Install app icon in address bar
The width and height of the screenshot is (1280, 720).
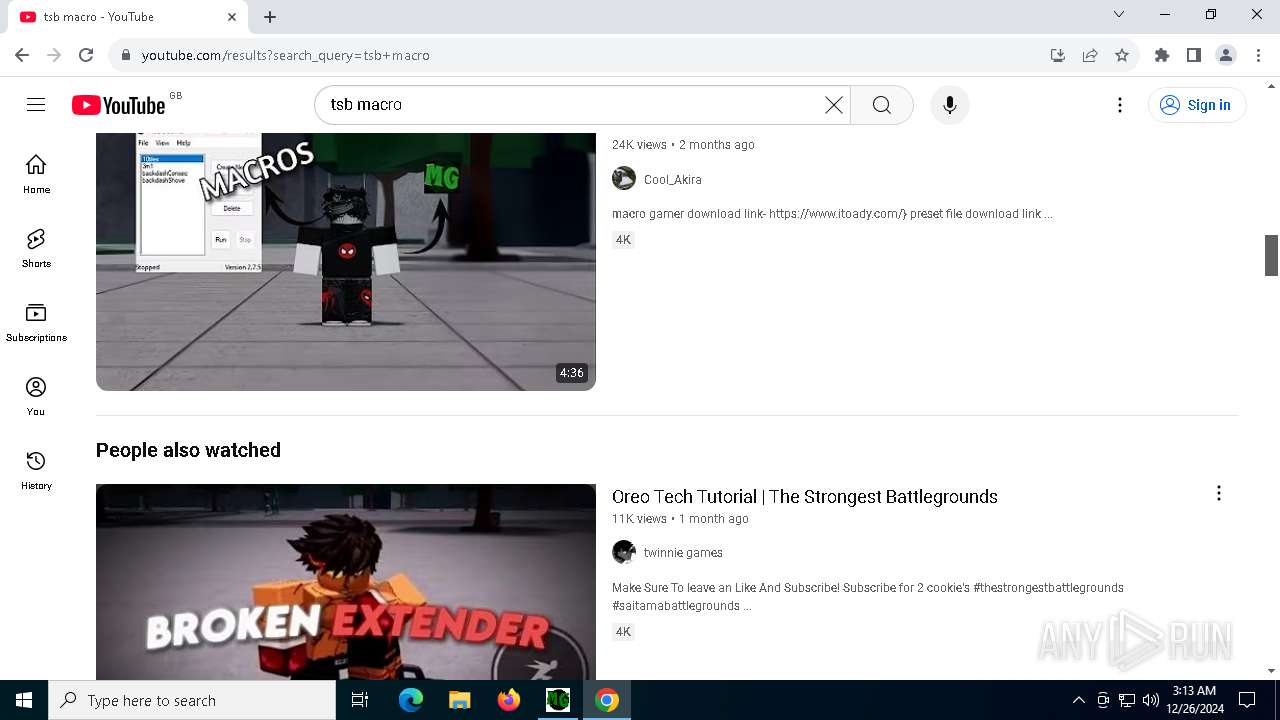1058,55
